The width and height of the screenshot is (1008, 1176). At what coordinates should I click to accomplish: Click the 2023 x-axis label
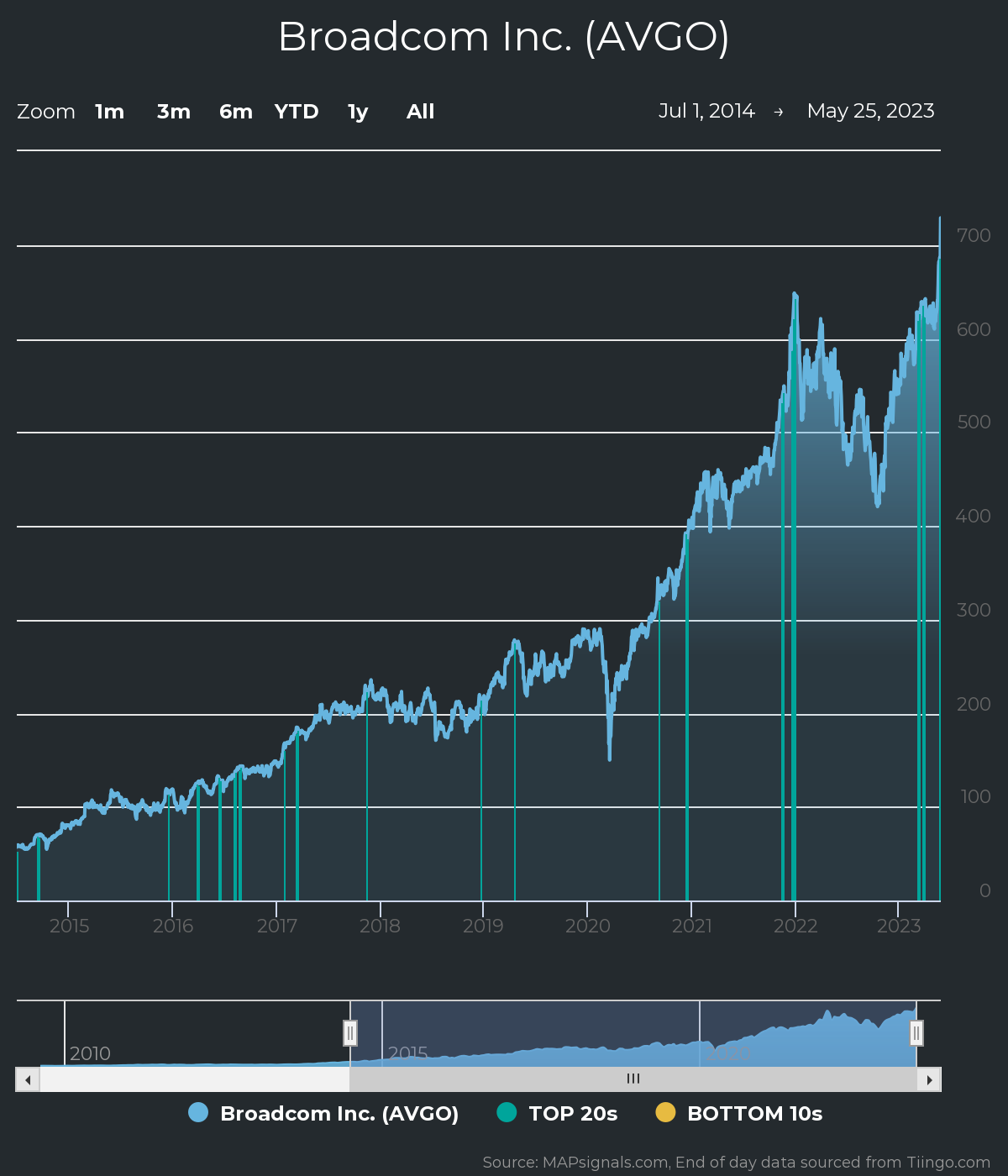coord(899,926)
